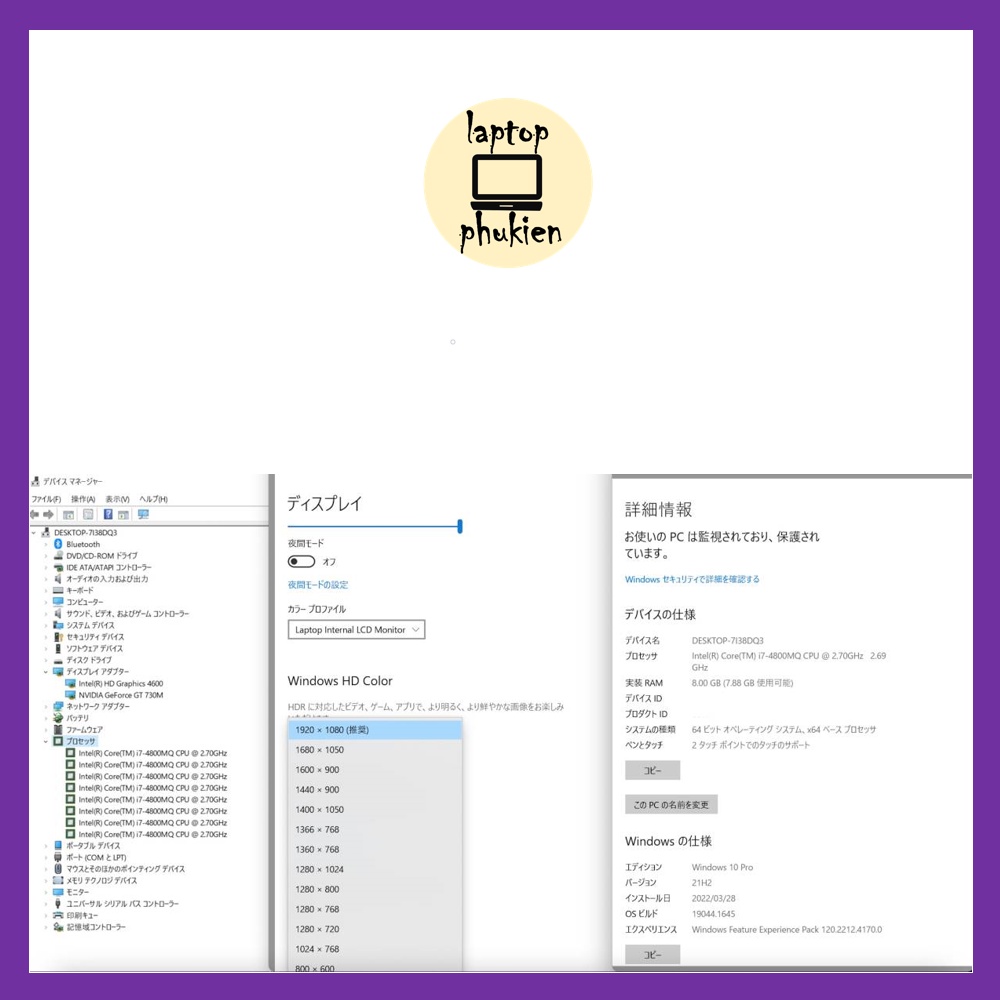Open the 夜間モードの設定 link
1000x1000 pixels.
(318, 584)
